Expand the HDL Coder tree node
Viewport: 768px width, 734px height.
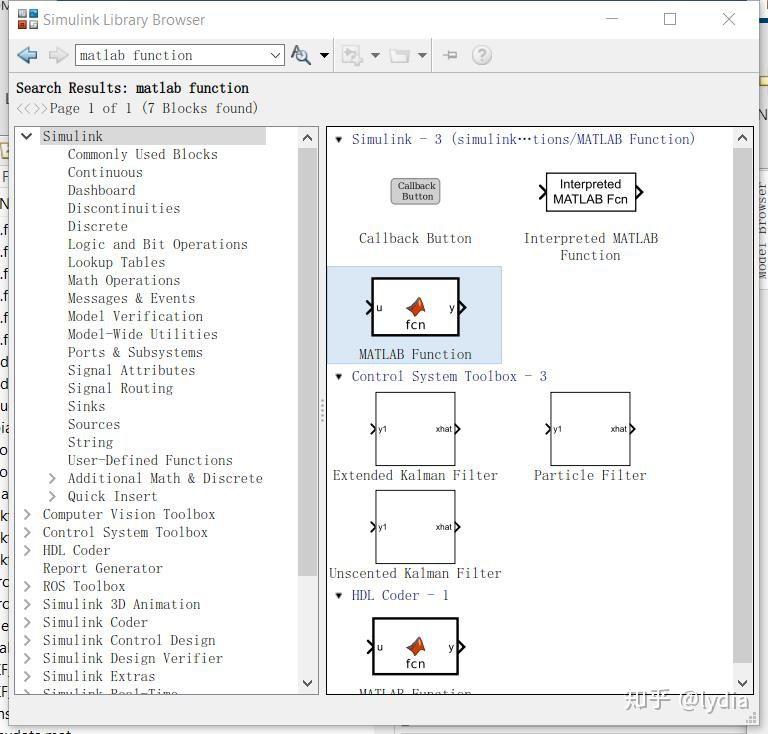tap(27, 550)
